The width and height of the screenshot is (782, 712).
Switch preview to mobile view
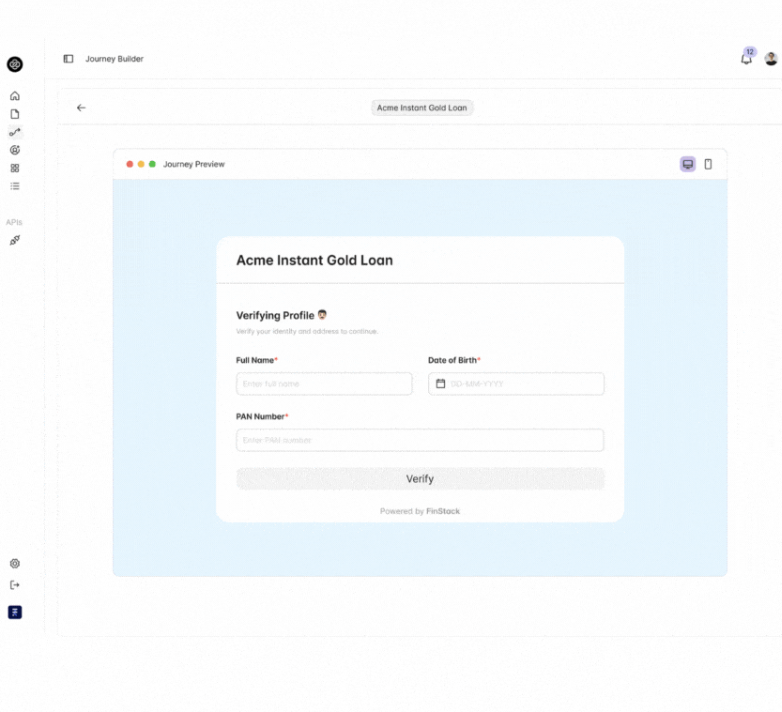(x=708, y=164)
